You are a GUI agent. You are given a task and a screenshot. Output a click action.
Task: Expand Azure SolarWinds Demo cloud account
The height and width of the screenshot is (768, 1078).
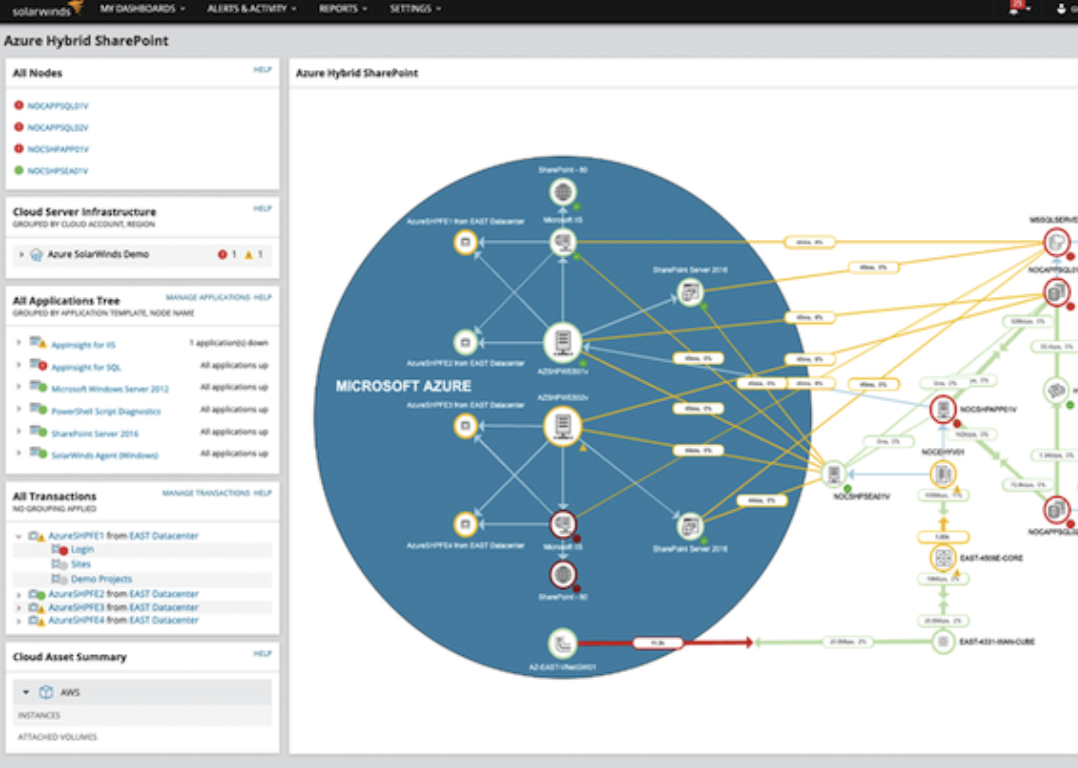(21, 254)
